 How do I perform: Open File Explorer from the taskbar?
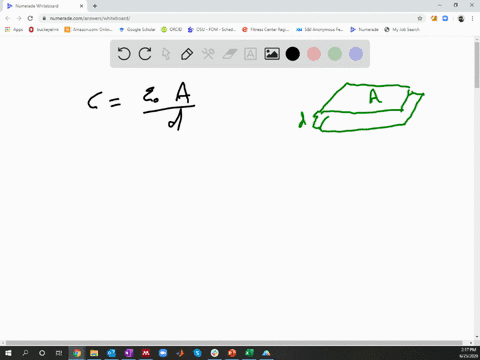(x=94, y=353)
